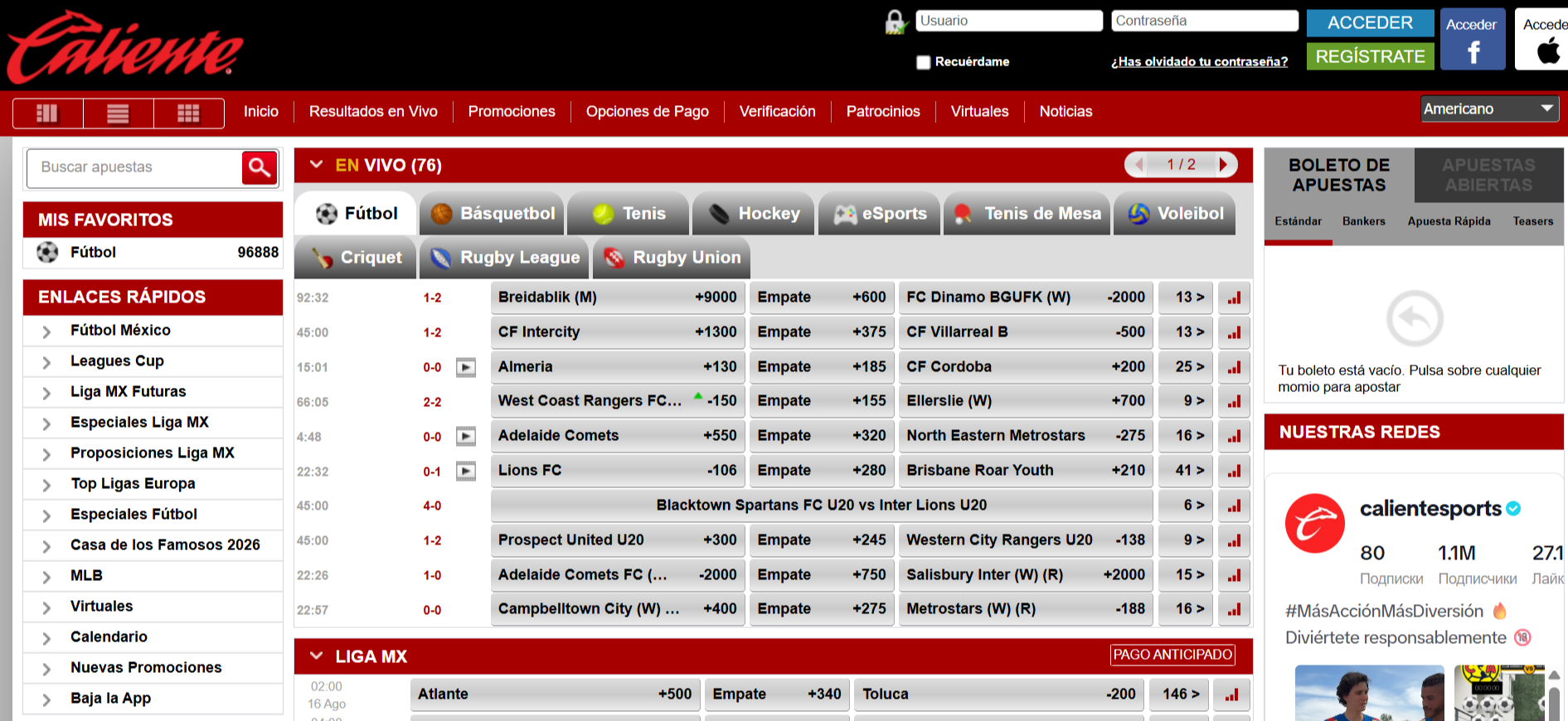The width and height of the screenshot is (1568, 721).
Task: Select the Tenis de Mesa tab
Action: (1027, 214)
